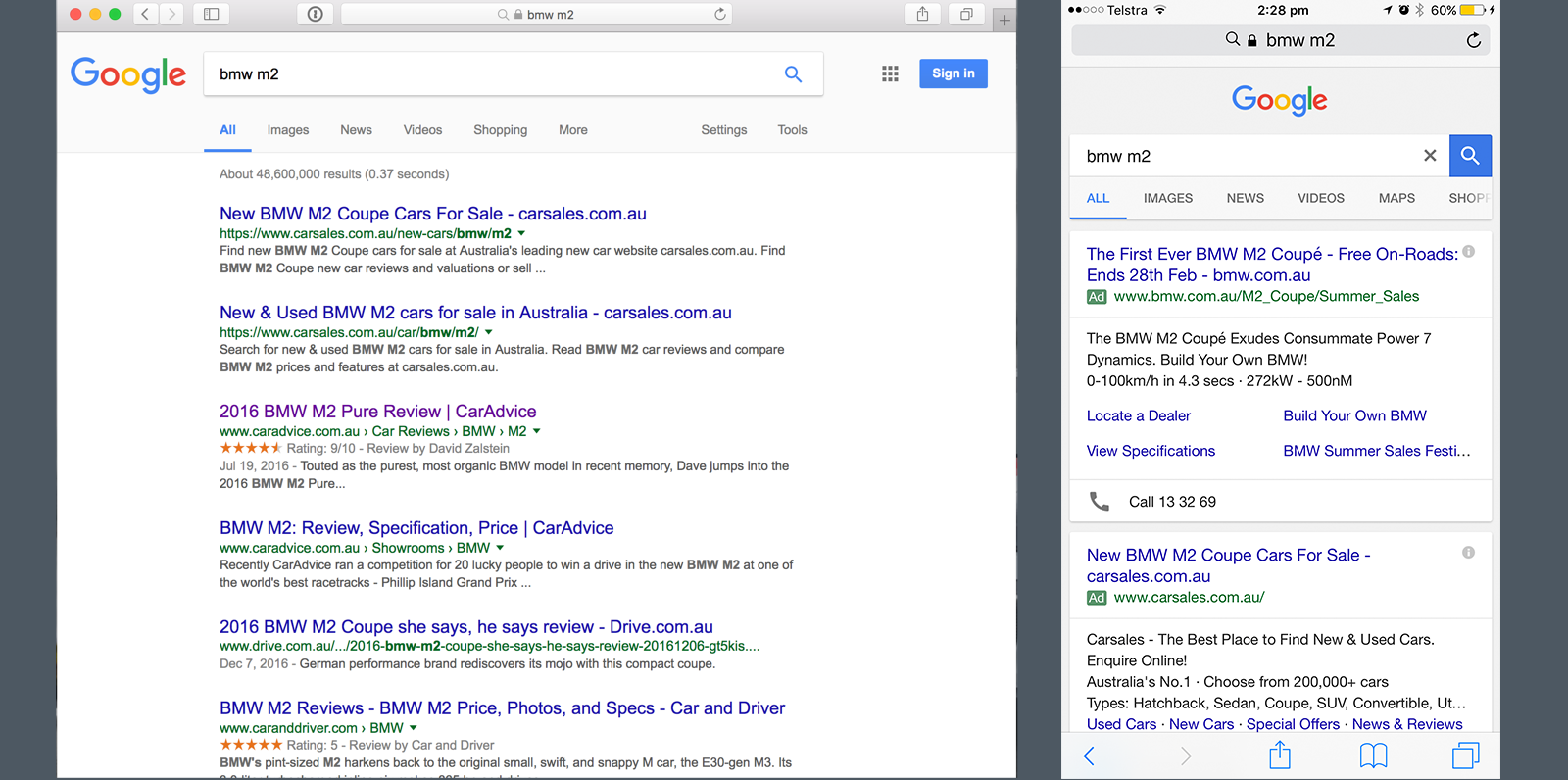This screenshot has width=1568, height=780.
Task: Open New BMW M2 Coupe Cars For Sale desktop result
Action: [433, 214]
